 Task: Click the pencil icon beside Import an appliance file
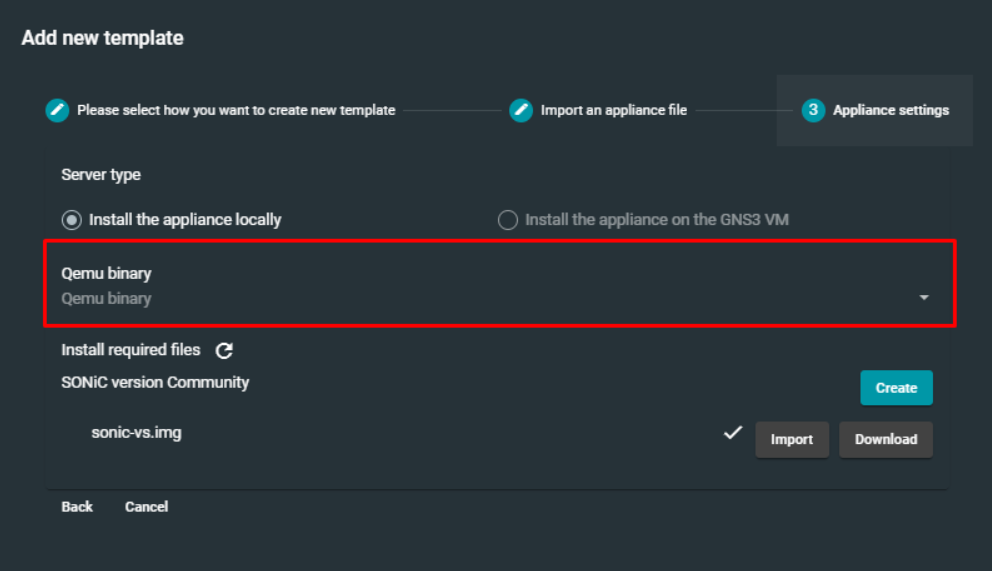pos(521,110)
